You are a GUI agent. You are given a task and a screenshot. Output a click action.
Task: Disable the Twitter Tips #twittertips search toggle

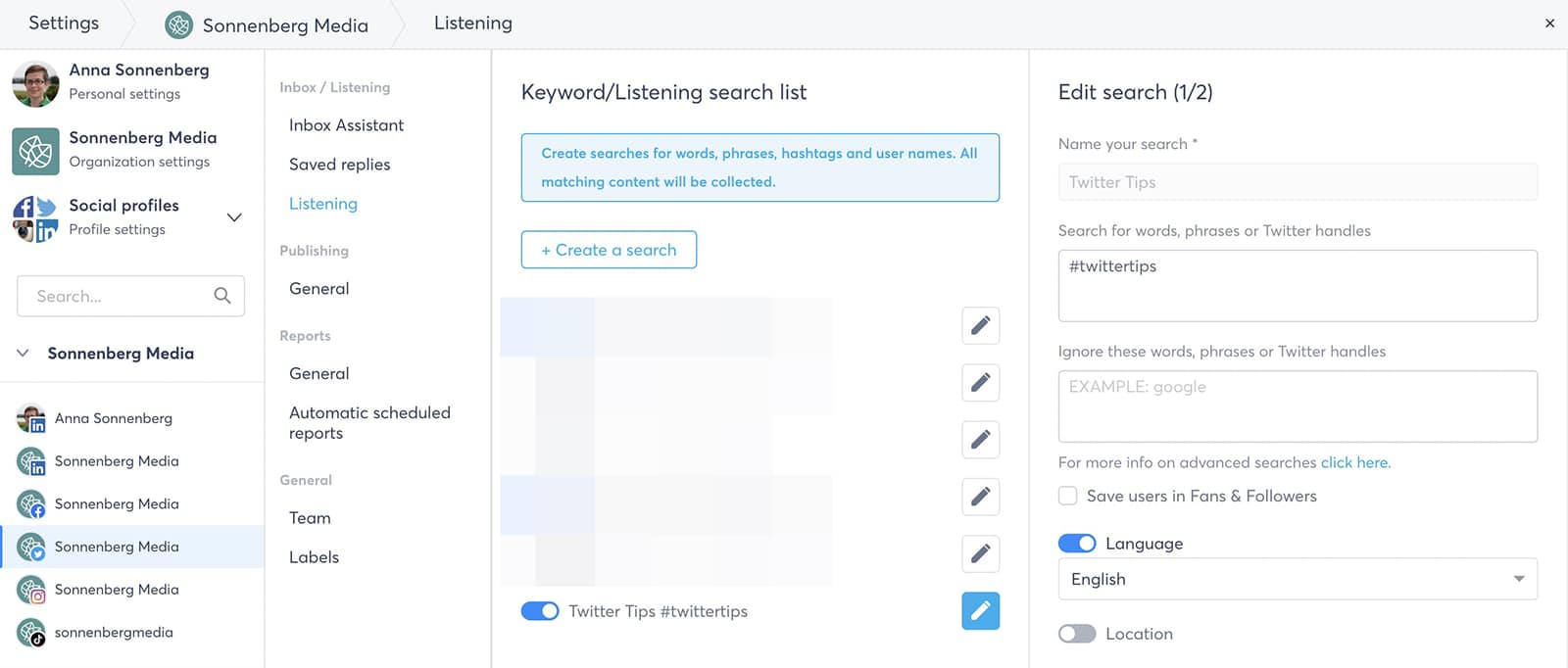540,611
